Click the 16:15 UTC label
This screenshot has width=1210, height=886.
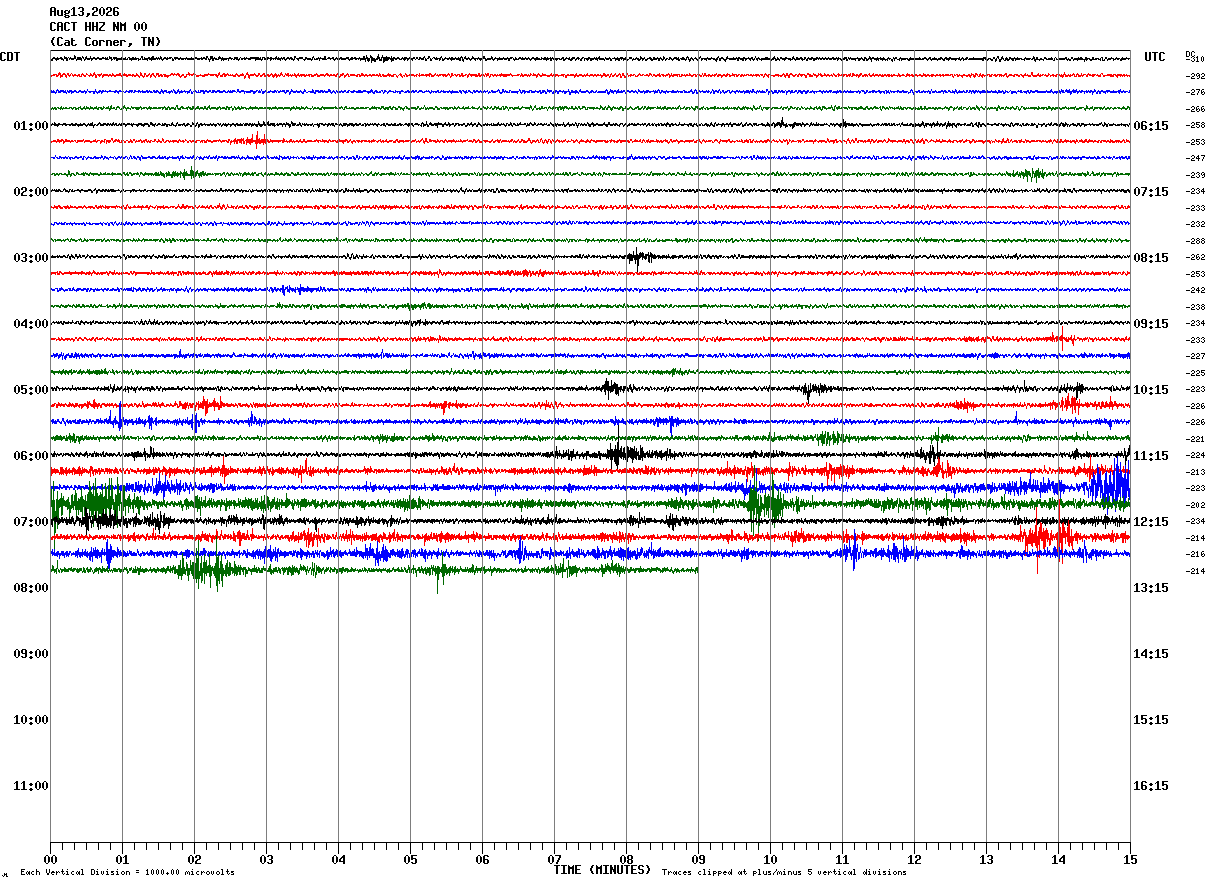point(1151,786)
